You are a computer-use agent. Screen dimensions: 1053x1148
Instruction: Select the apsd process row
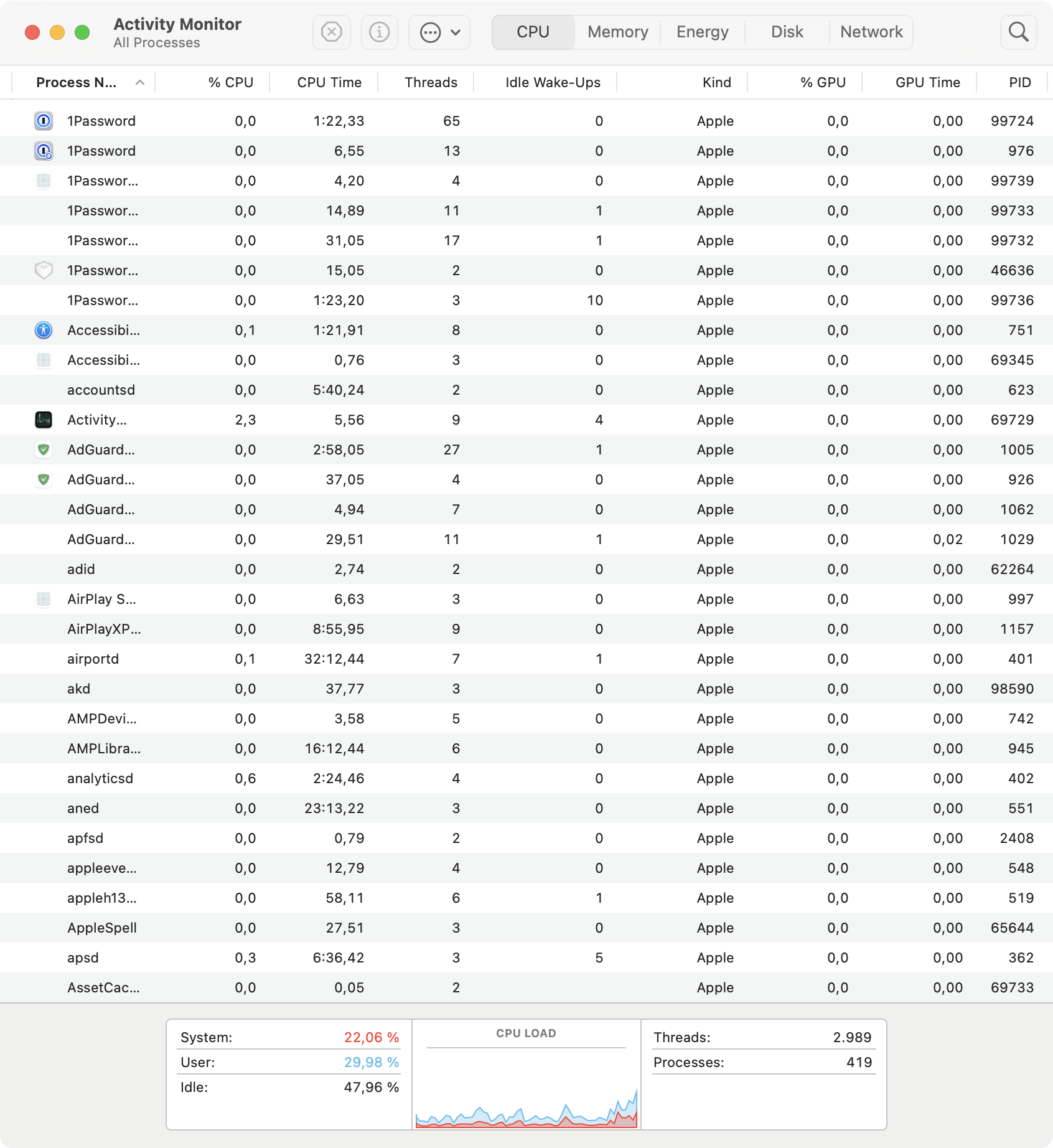[x=526, y=957]
